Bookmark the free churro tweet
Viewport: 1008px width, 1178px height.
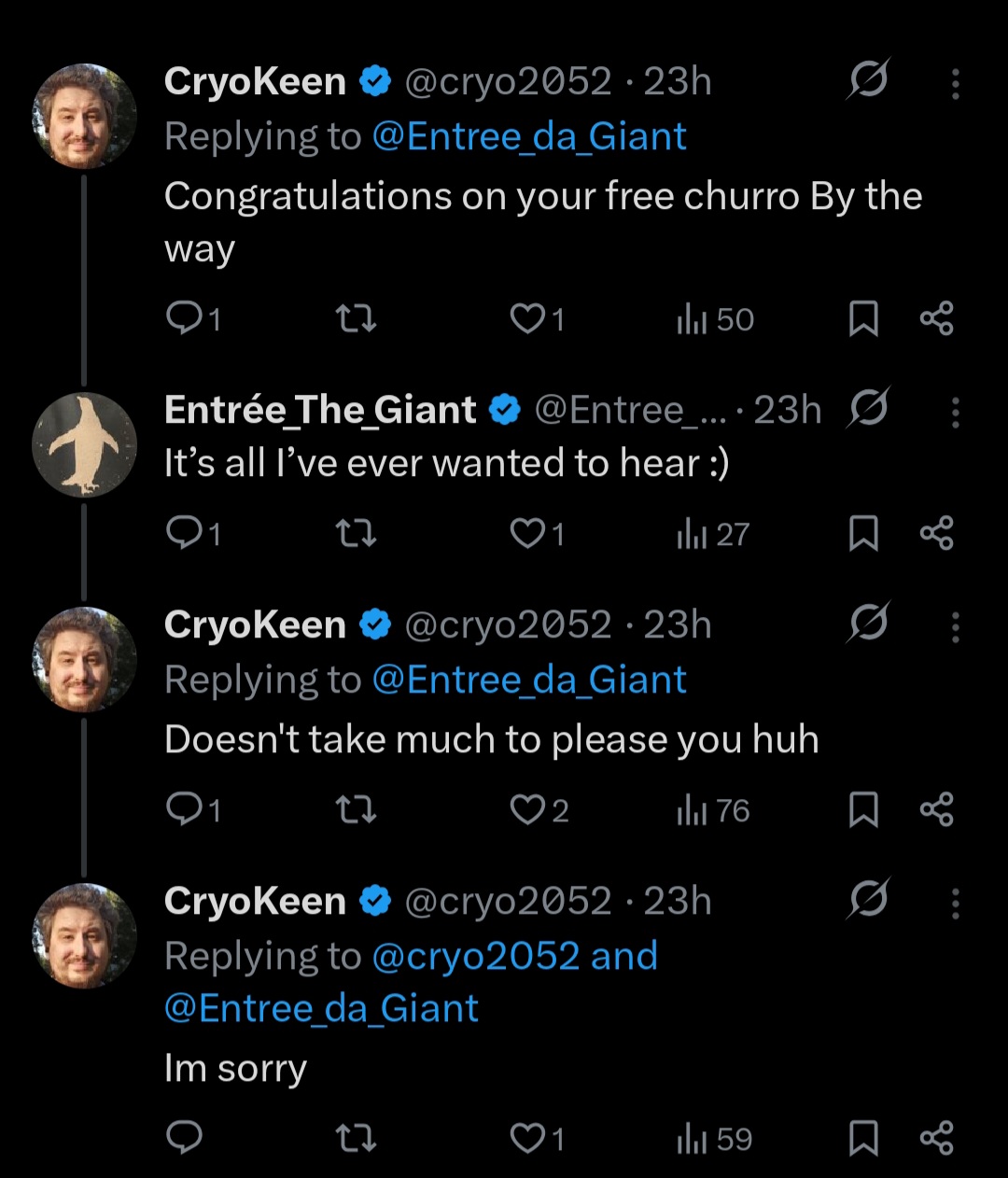pyautogui.click(x=863, y=320)
